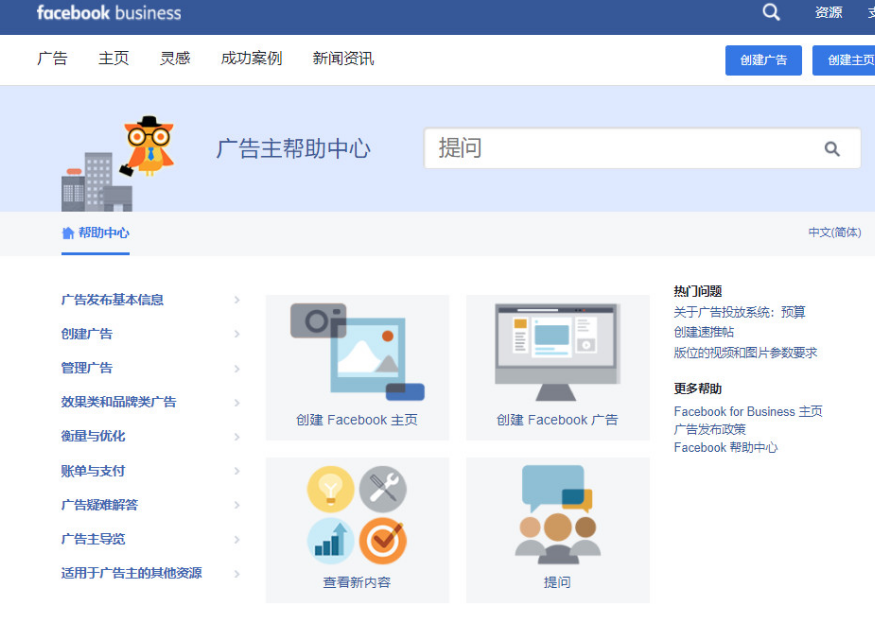
Task: Open 广告疑难解答 sidebar link
Action: [99, 505]
